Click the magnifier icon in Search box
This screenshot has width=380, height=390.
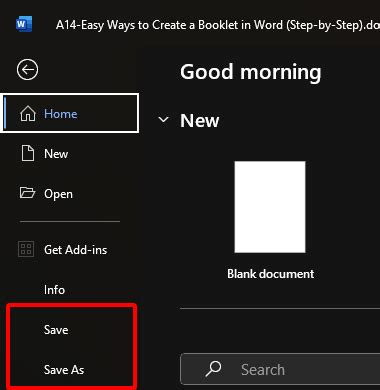point(213,369)
